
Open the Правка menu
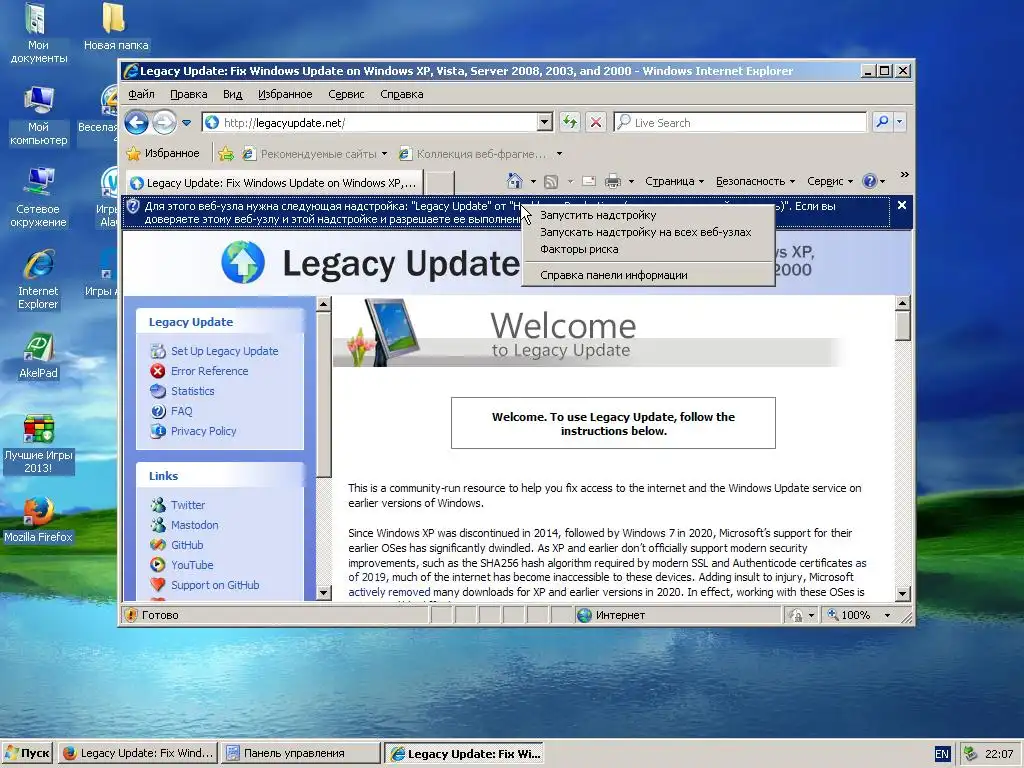point(189,94)
